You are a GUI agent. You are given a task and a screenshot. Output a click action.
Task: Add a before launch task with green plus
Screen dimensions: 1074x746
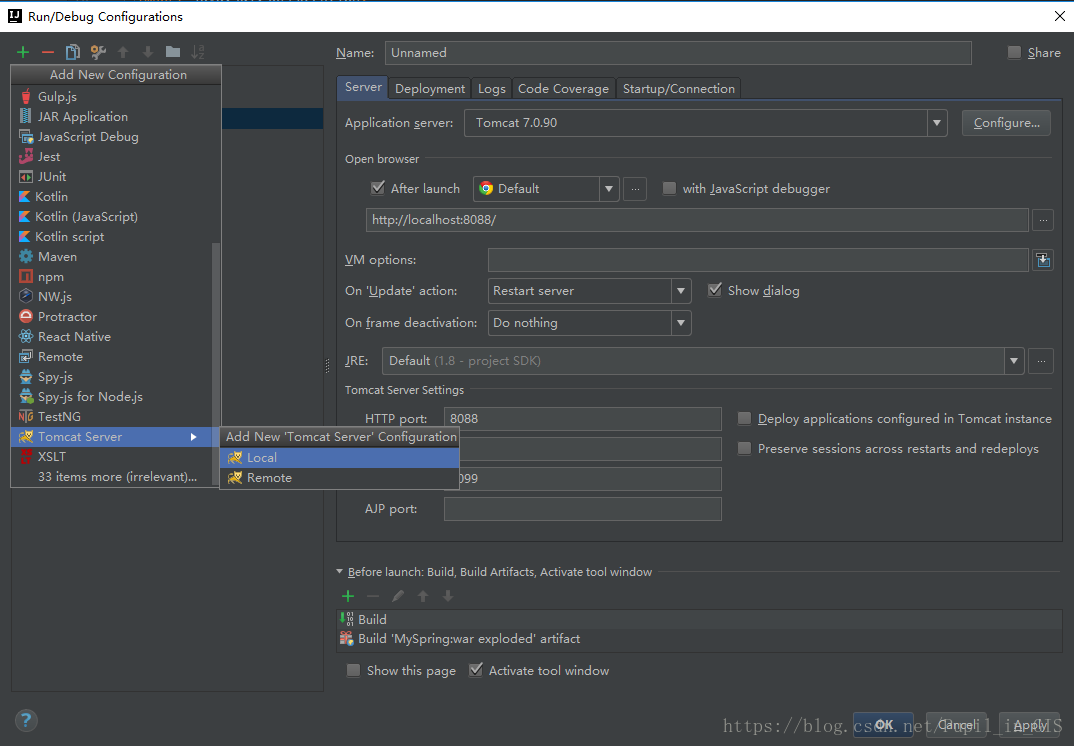click(x=348, y=596)
